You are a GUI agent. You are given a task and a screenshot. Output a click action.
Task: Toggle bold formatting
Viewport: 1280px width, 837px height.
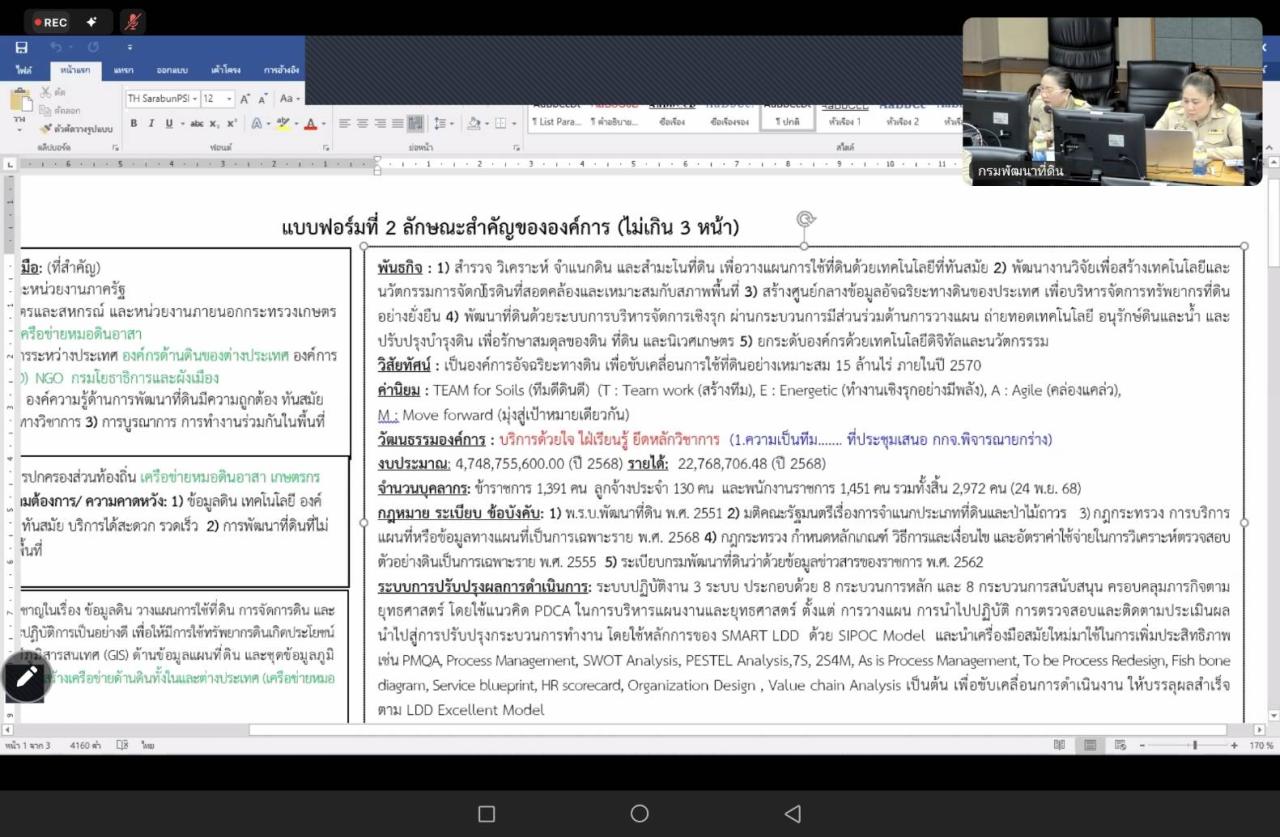coord(133,121)
